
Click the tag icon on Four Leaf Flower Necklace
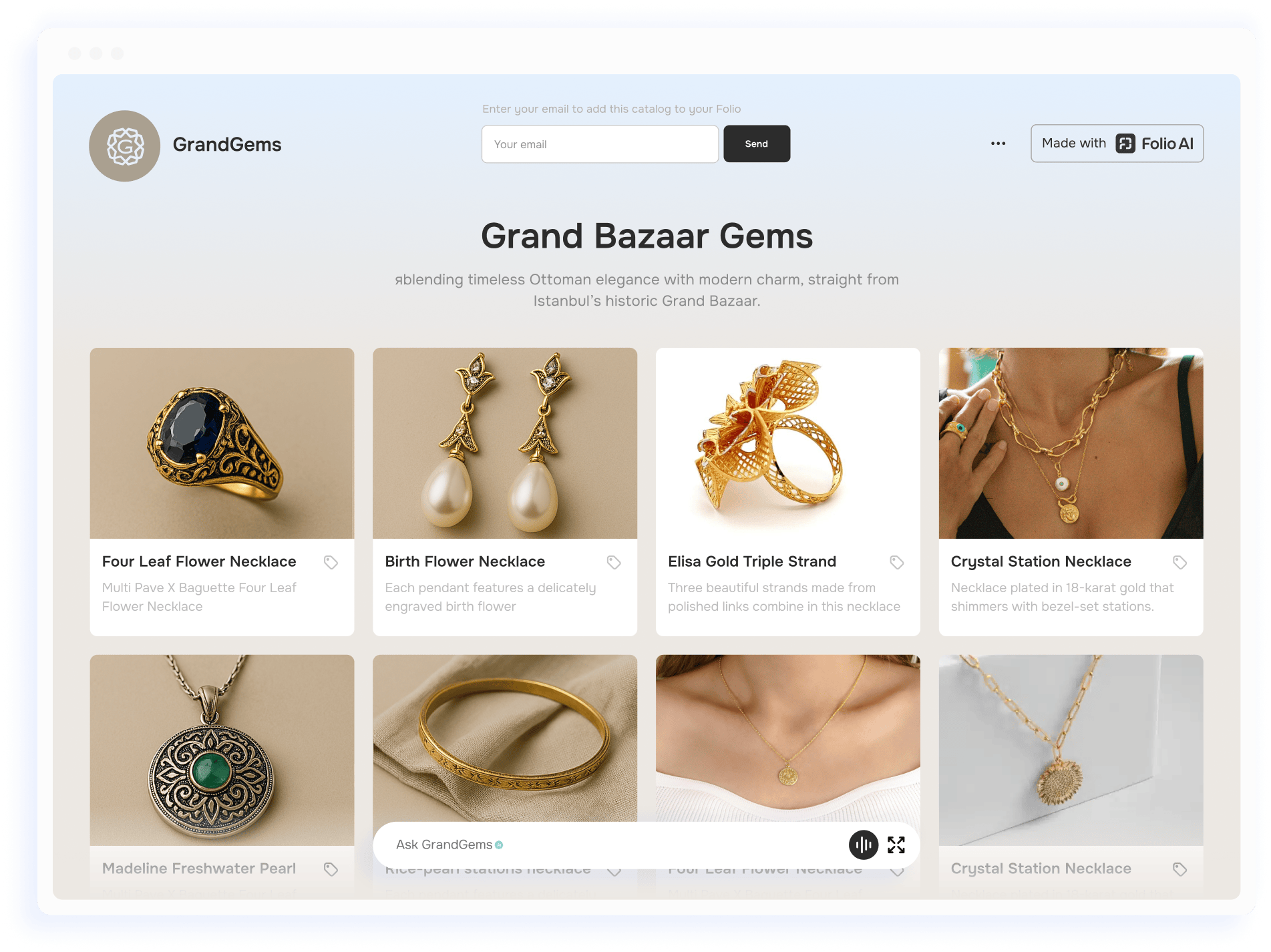tap(331, 562)
